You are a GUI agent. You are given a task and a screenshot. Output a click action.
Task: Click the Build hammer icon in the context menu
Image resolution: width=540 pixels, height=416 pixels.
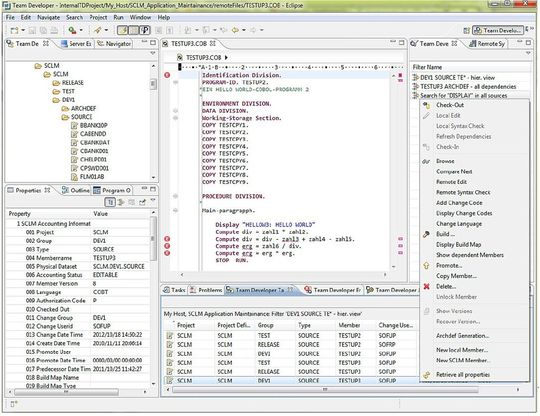(x=426, y=234)
